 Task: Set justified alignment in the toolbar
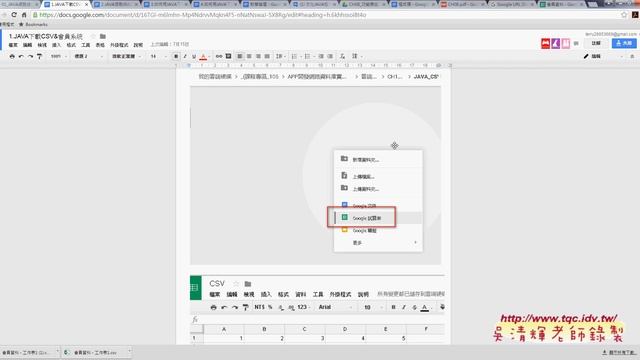[x=267, y=56]
